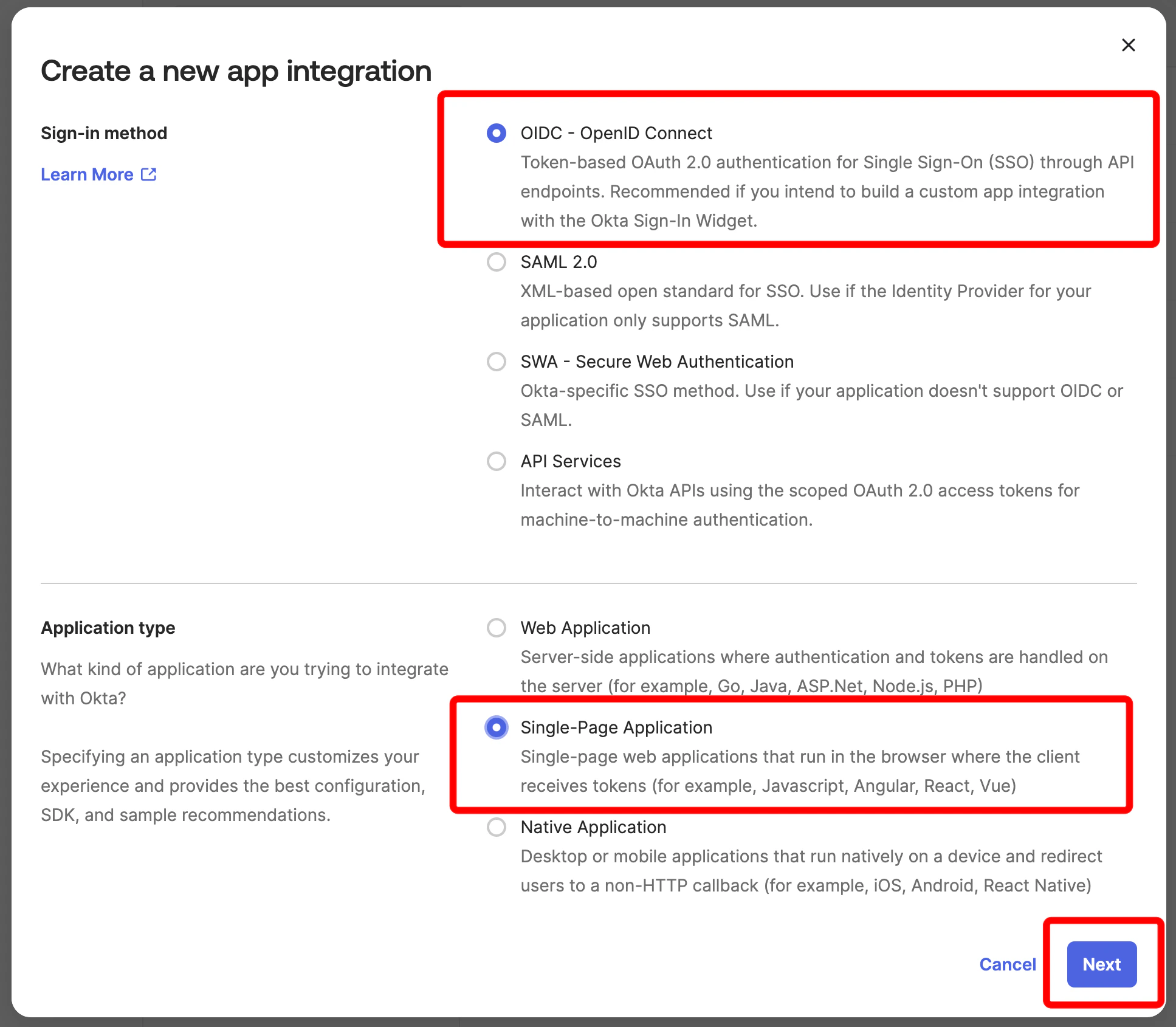
Task: Choose Web Application as the application type
Action: [x=497, y=628]
